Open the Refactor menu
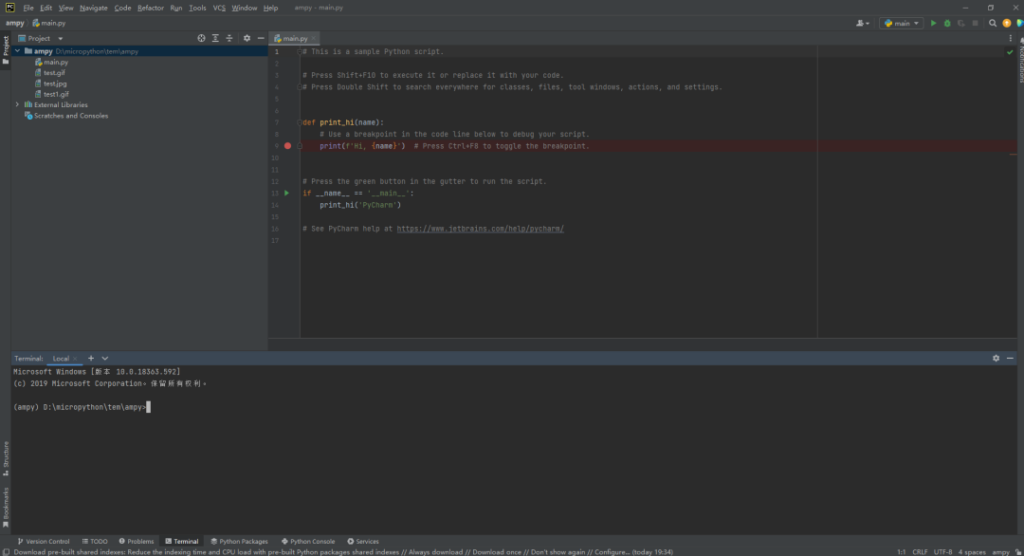Screen dimensions: 1024x556 pos(150,8)
